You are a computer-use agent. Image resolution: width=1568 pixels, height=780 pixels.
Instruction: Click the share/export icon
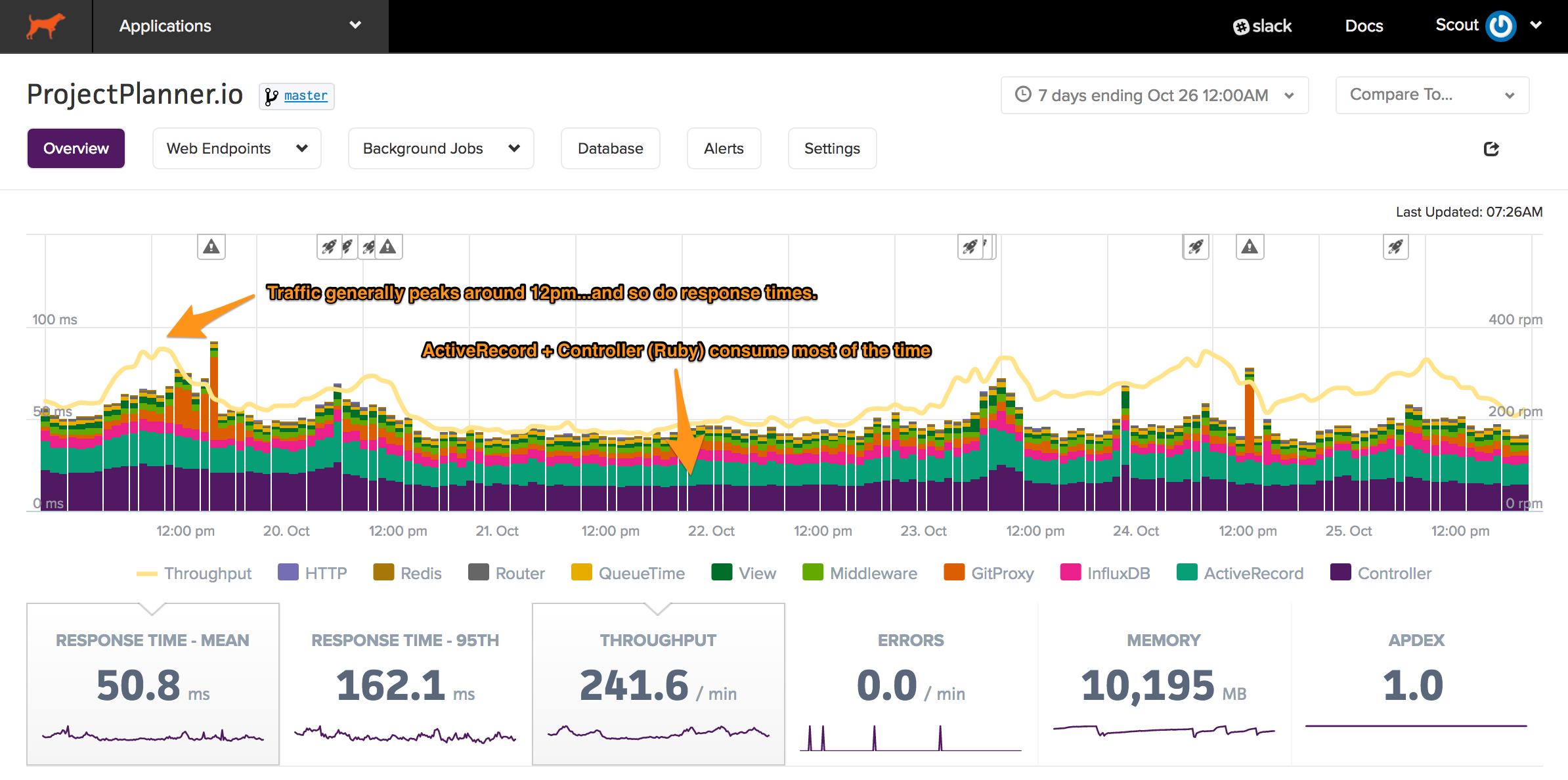tap(1491, 149)
